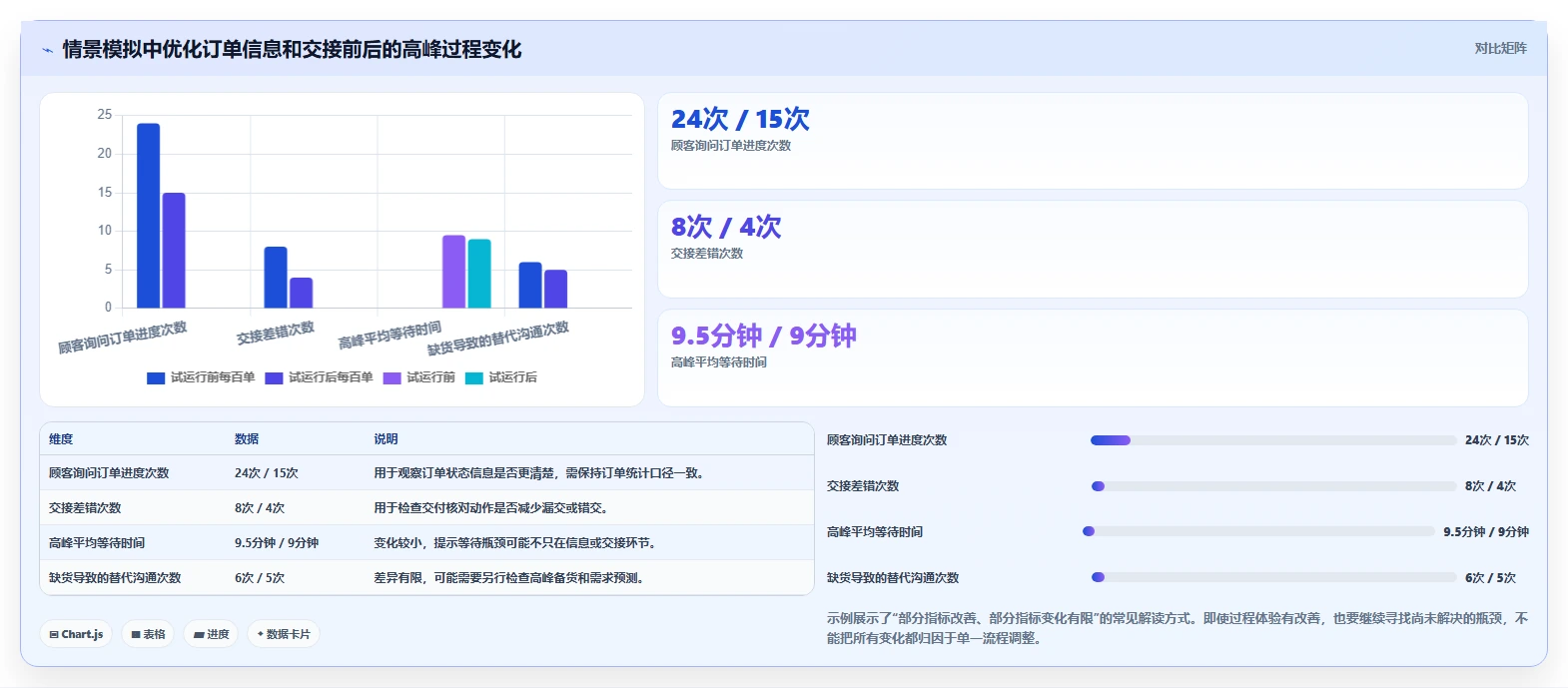Toggle the 试运行后每百单 legend item
The image size is (1568, 688).
[x=320, y=377]
